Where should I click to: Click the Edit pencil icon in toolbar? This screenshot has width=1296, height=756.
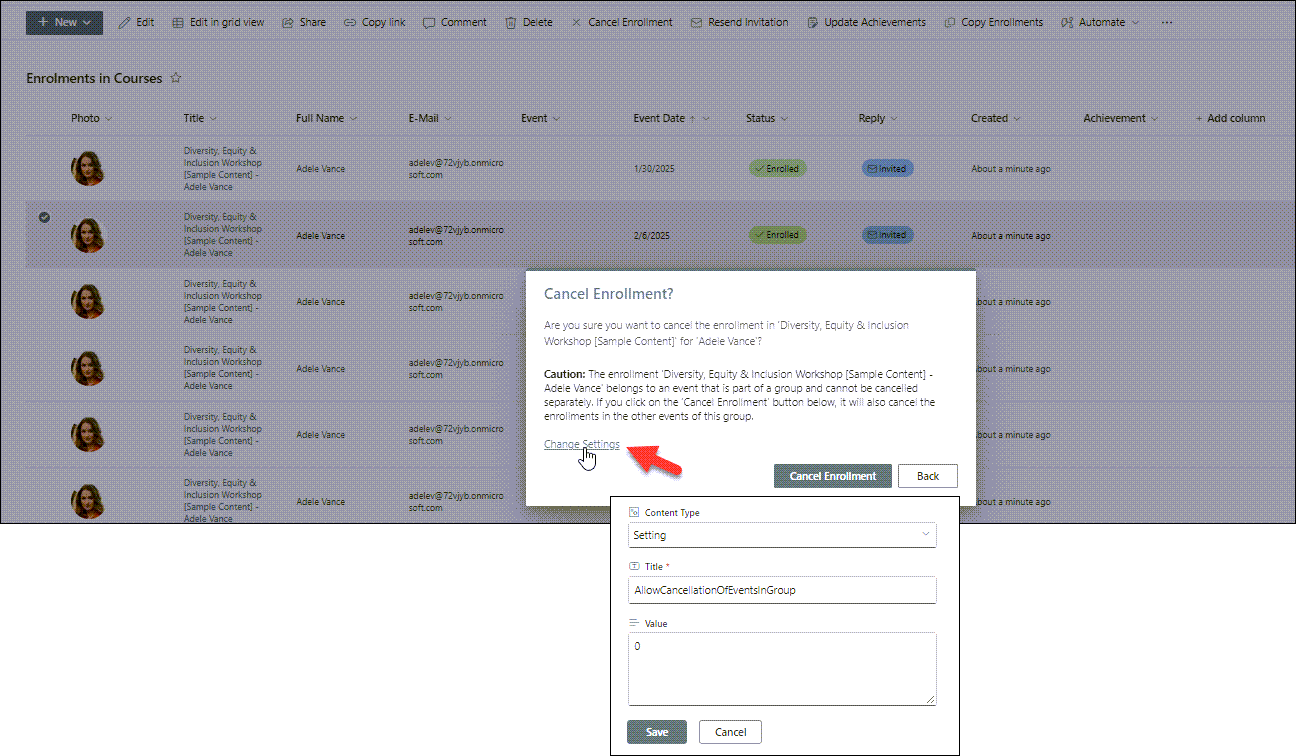(x=125, y=22)
